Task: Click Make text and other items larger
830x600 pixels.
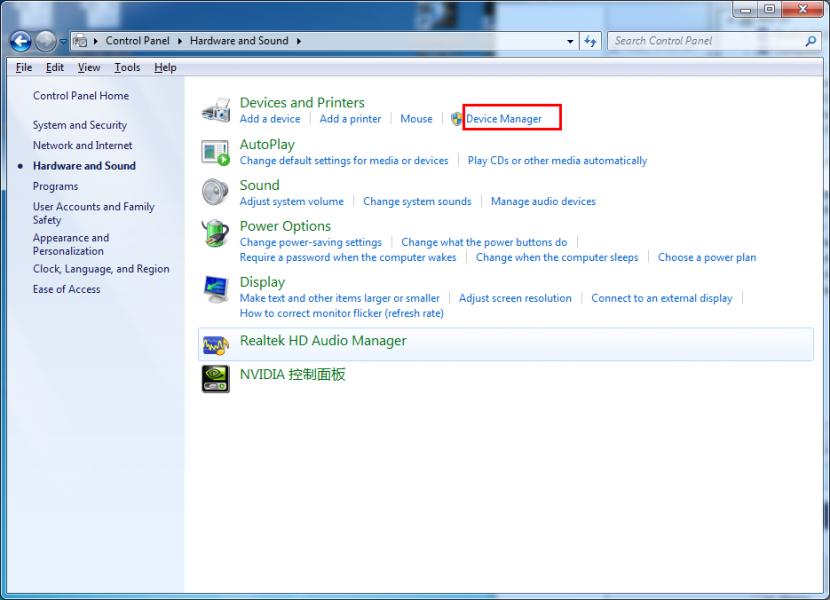Action: point(340,298)
